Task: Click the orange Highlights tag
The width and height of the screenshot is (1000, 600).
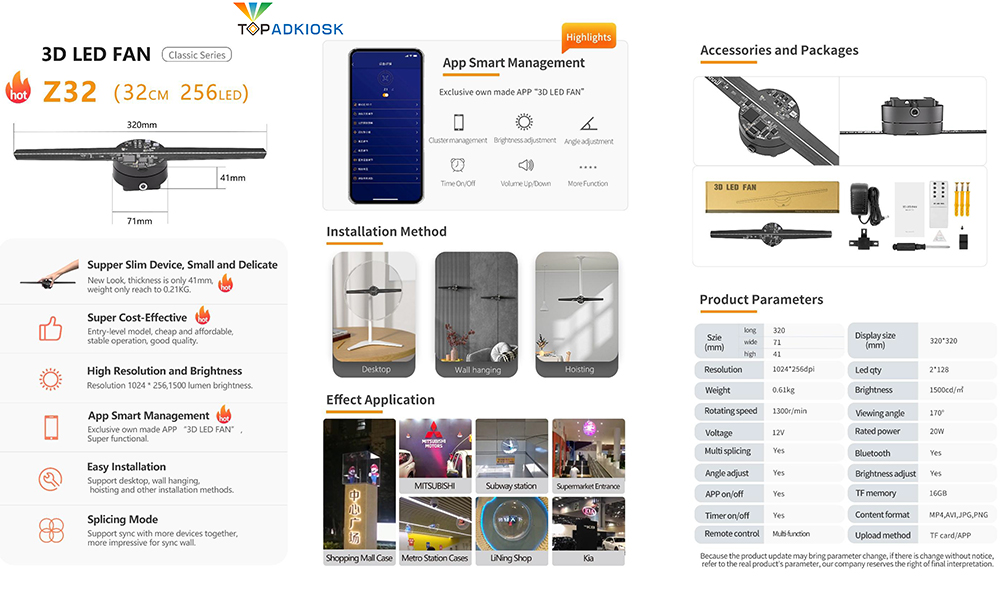Action: pyautogui.click(x=588, y=38)
